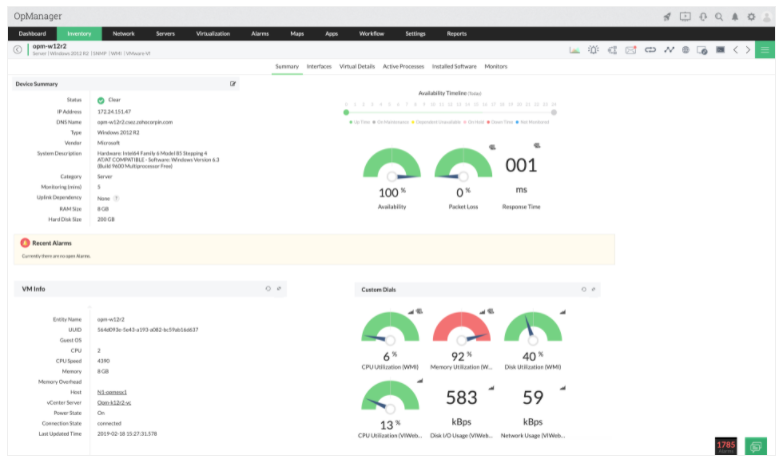Open graph icon for Network Usage dial
784x464 pixels.
point(562,388)
